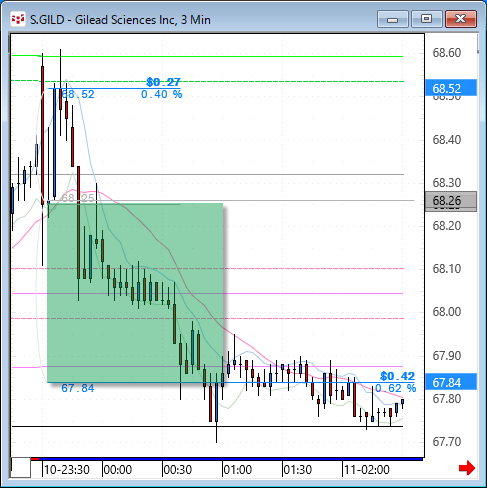
Task: Click the gray 68.25 level label
Action: click(78, 198)
